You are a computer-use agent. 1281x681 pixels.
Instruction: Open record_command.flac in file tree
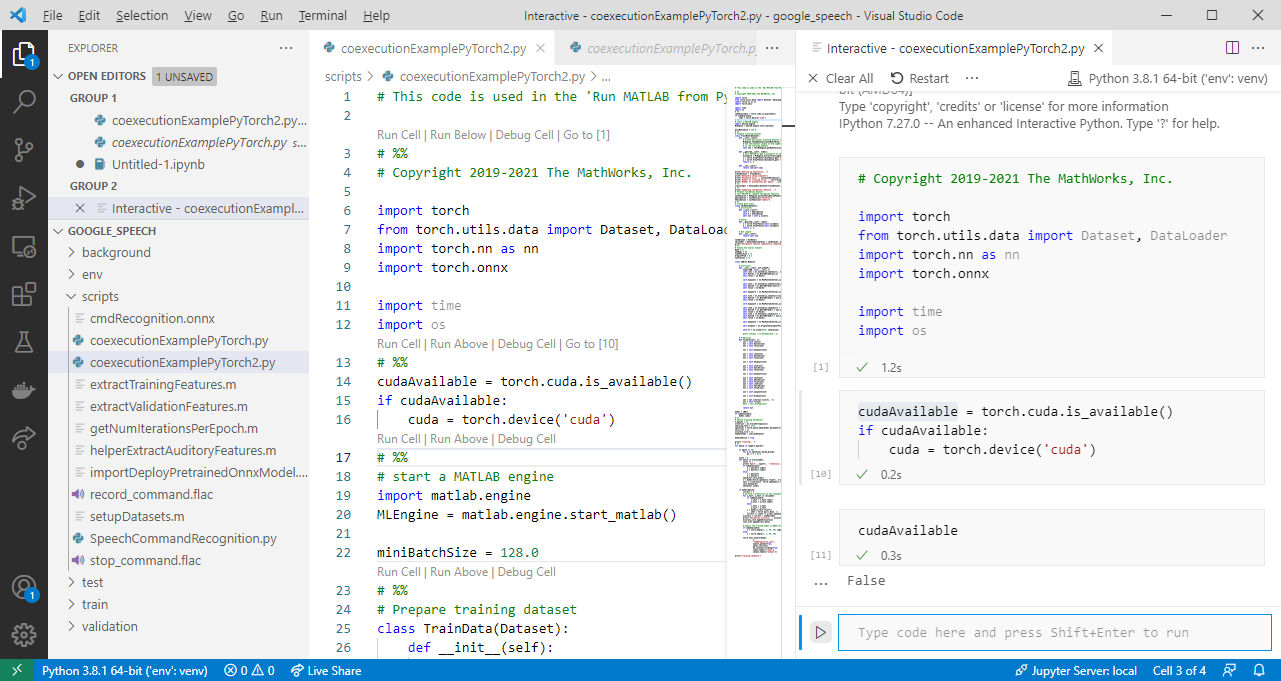tap(151, 494)
